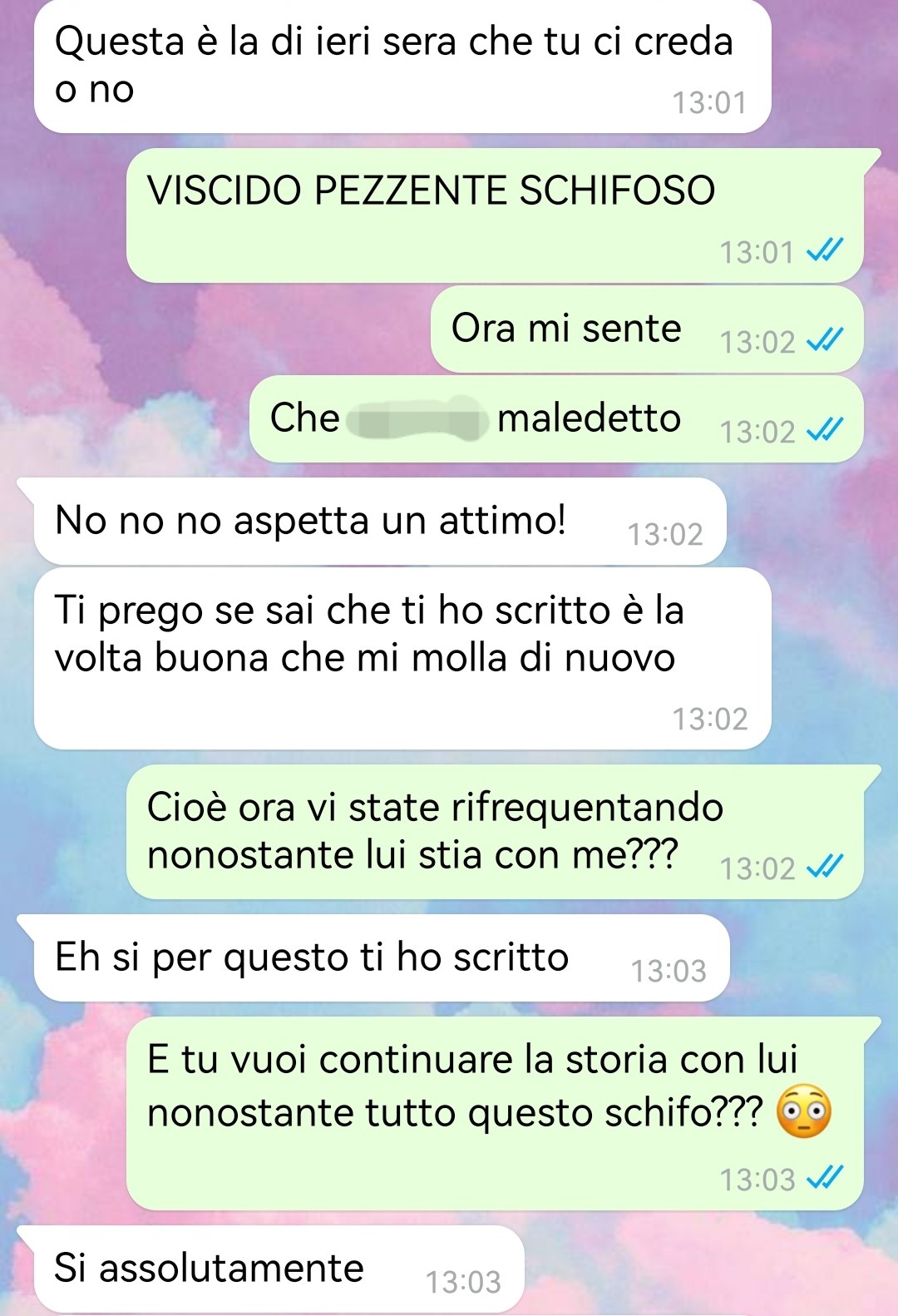Tap the flushed face emoji

803,1111
